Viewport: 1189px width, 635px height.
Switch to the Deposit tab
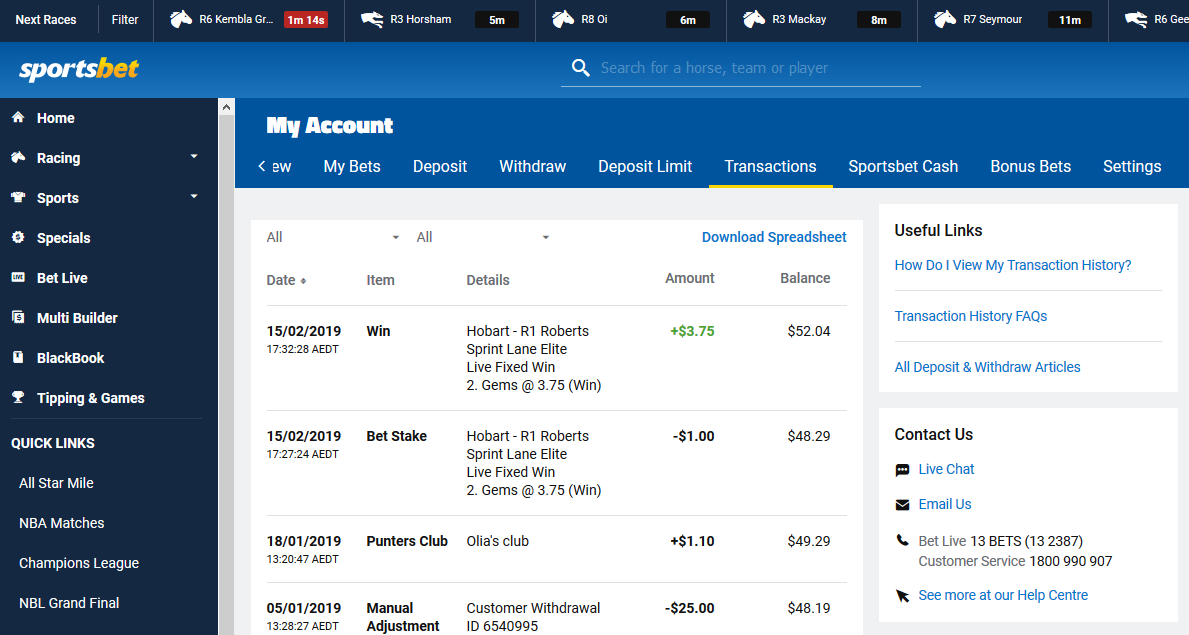(x=440, y=166)
